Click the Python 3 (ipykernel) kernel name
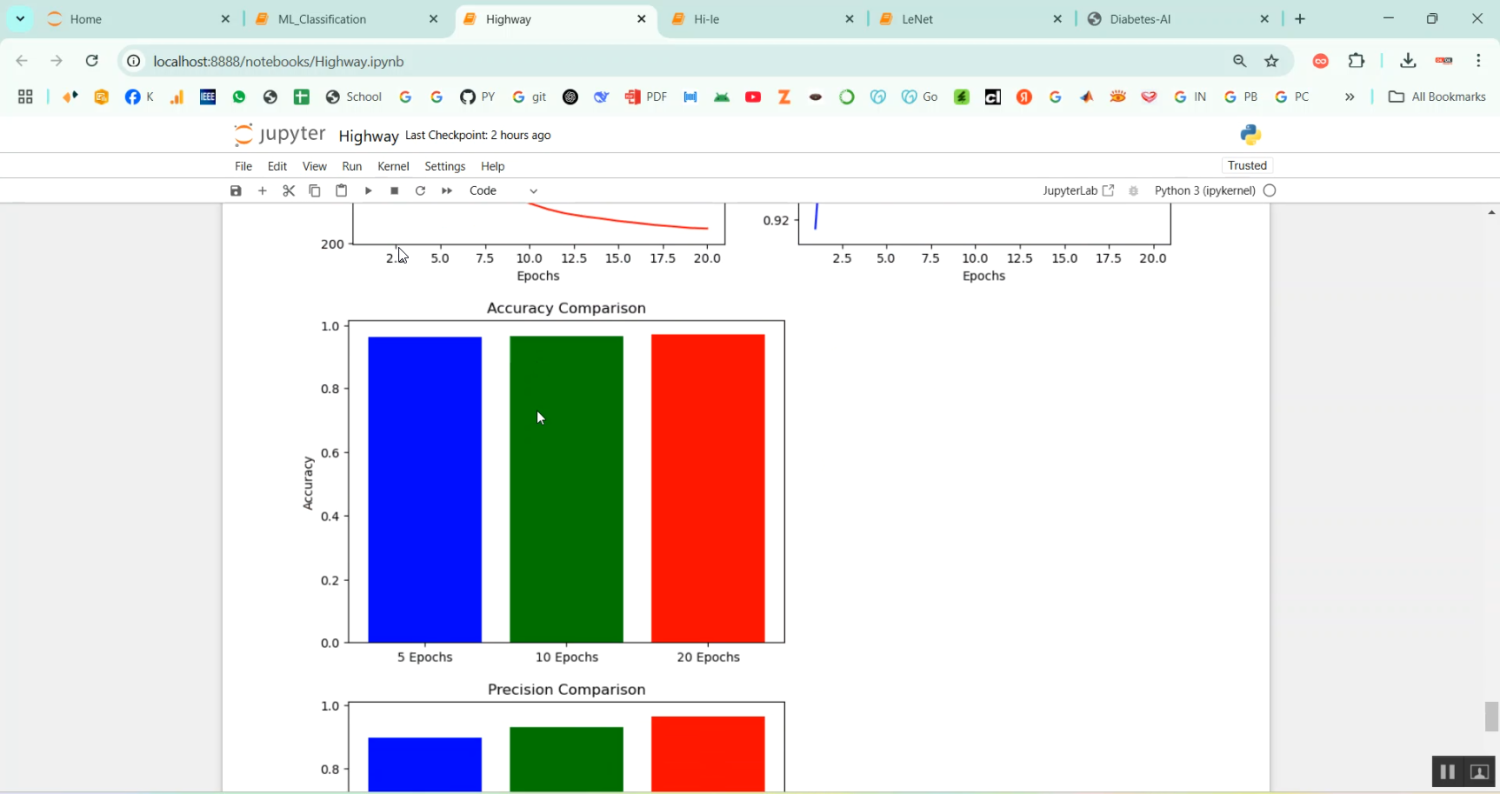 (x=1204, y=191)
